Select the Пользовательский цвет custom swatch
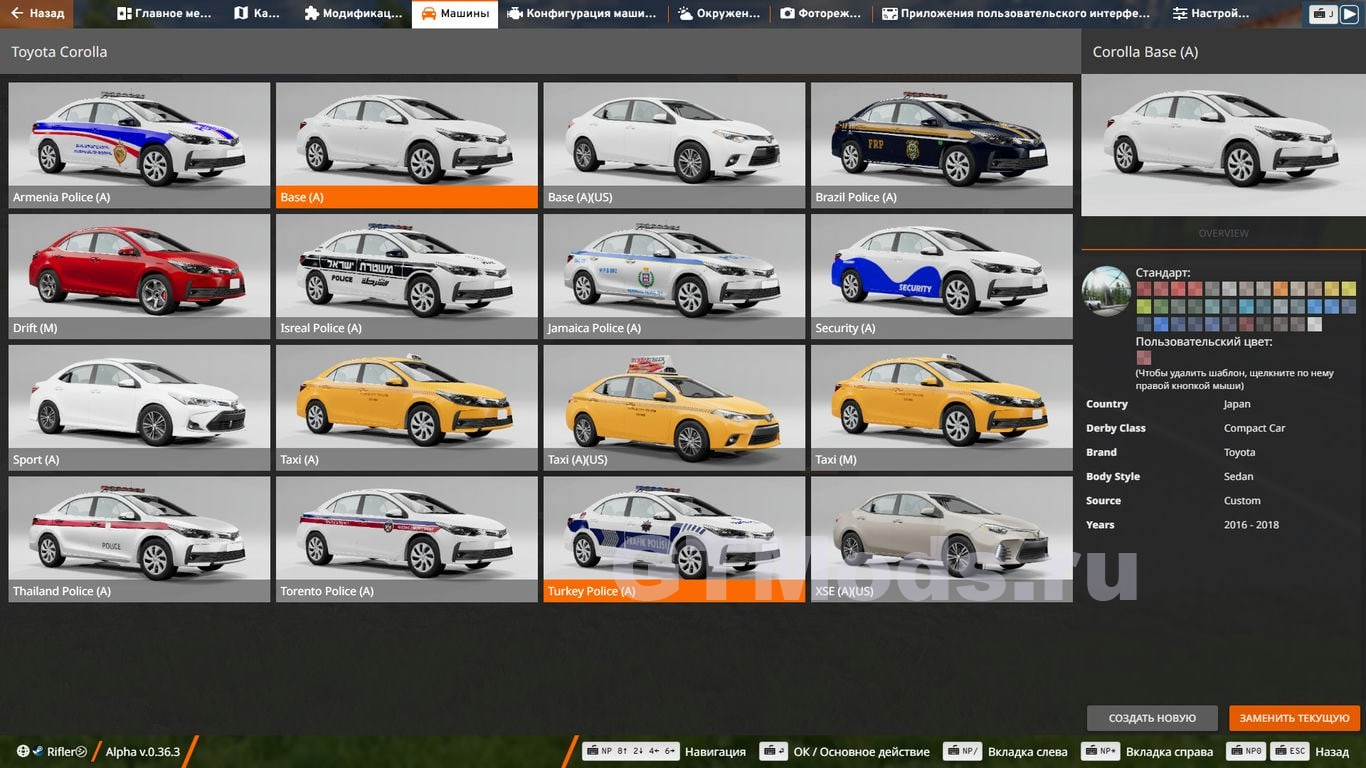 coord(1144,357)
